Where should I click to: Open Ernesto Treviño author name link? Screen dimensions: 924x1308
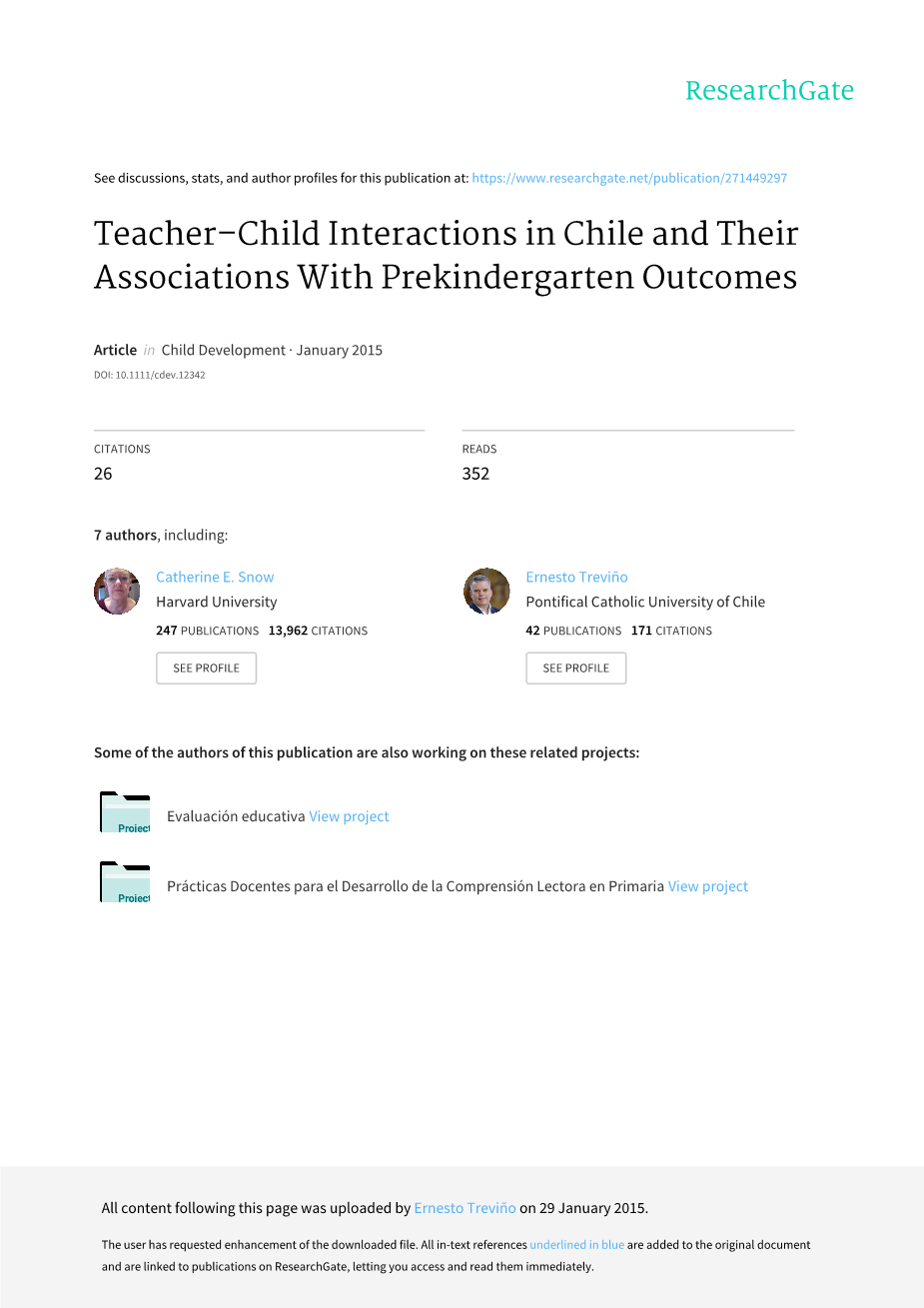[x=576, y=577]
